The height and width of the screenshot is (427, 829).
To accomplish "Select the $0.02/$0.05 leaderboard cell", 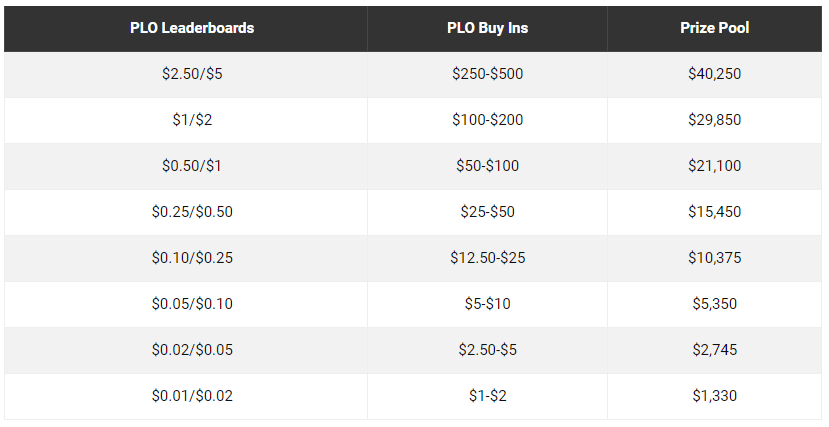I will tap(186, 350).
